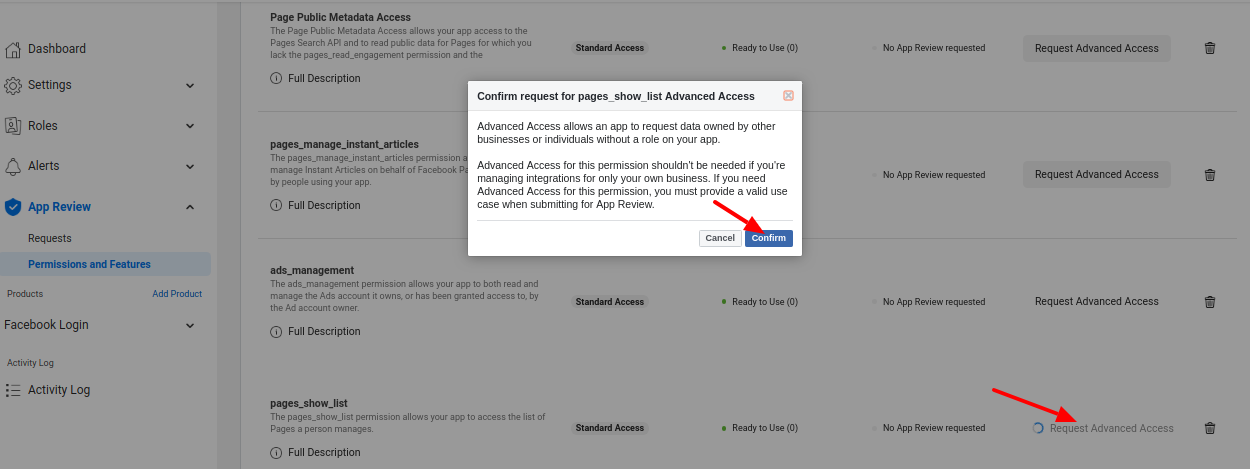Click the Add Product link
Screen dimensions: 1250x469
[x=177, y=294]
